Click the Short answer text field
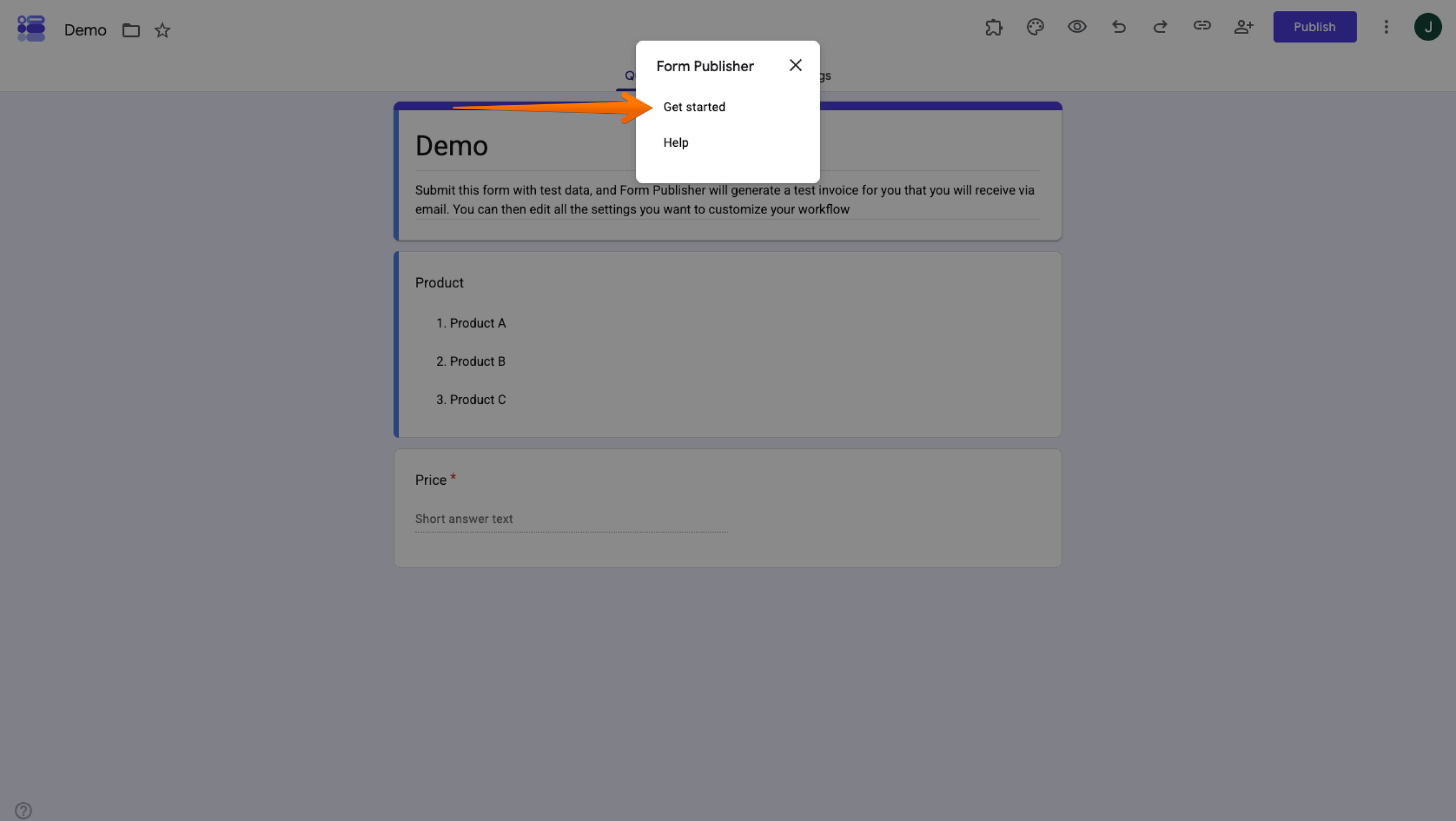Image resolution: width=1456 pixels, height=821 pixels. coord(571,519)
